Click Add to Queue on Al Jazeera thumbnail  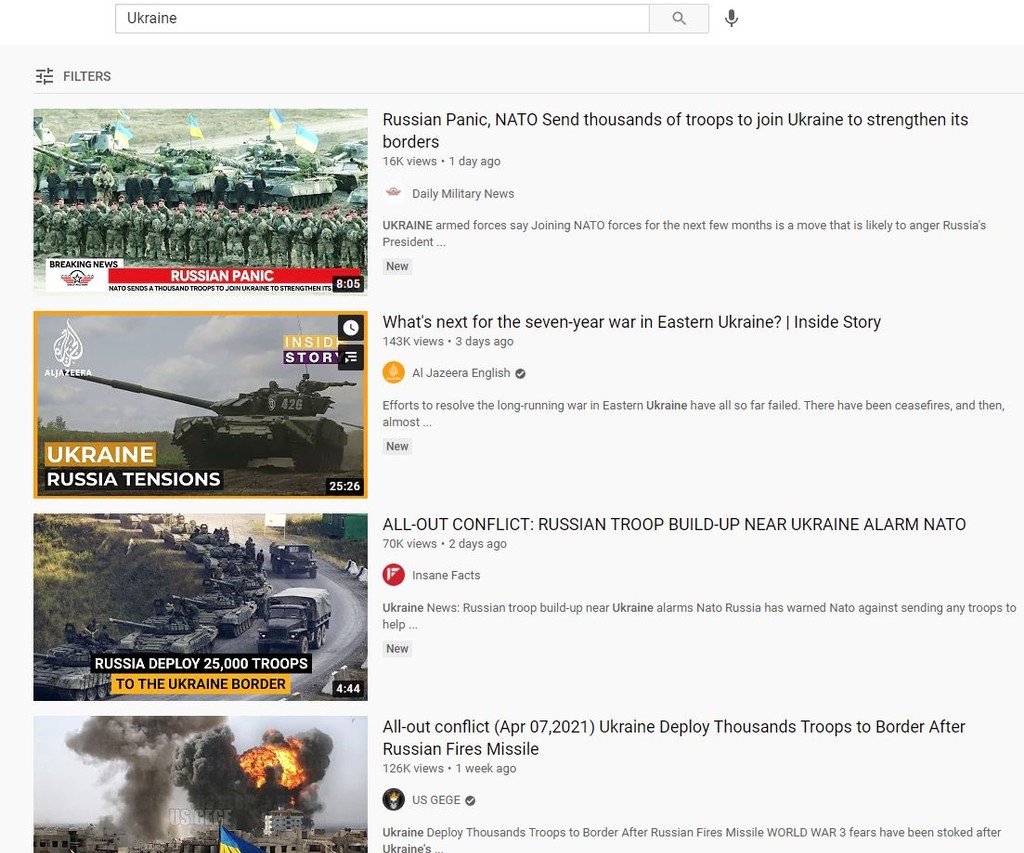pyautogui.click(x=351, y=357)
